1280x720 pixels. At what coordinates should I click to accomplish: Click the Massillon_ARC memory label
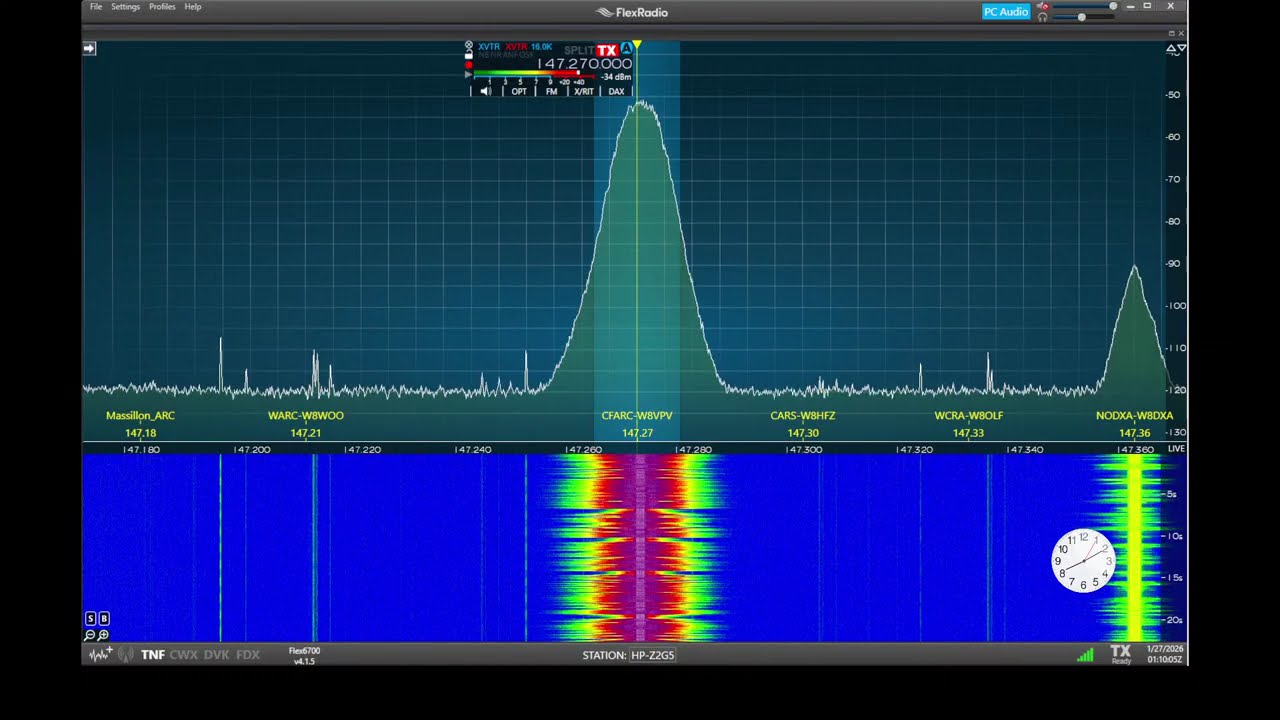[140, 415]
